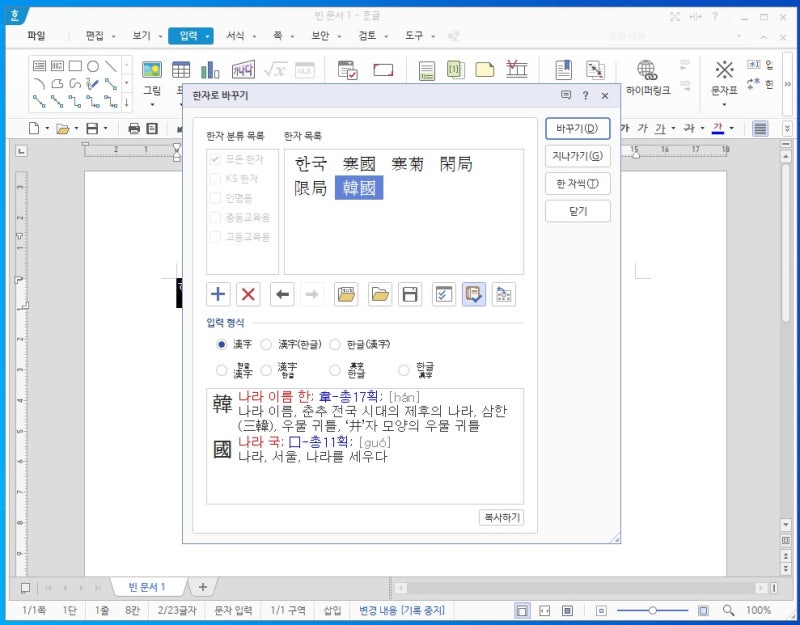Screen dimensions: 800x625
Task: Expand the open folder dropdown arrow in toolbar
Action: [x=76, y=129]
